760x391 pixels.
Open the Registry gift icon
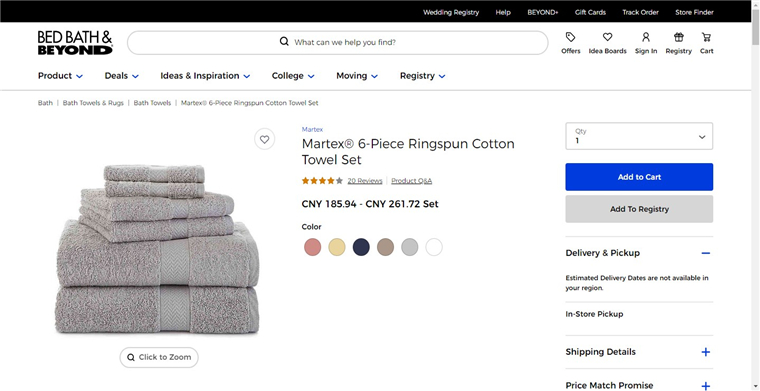click(x=679, y=37)
